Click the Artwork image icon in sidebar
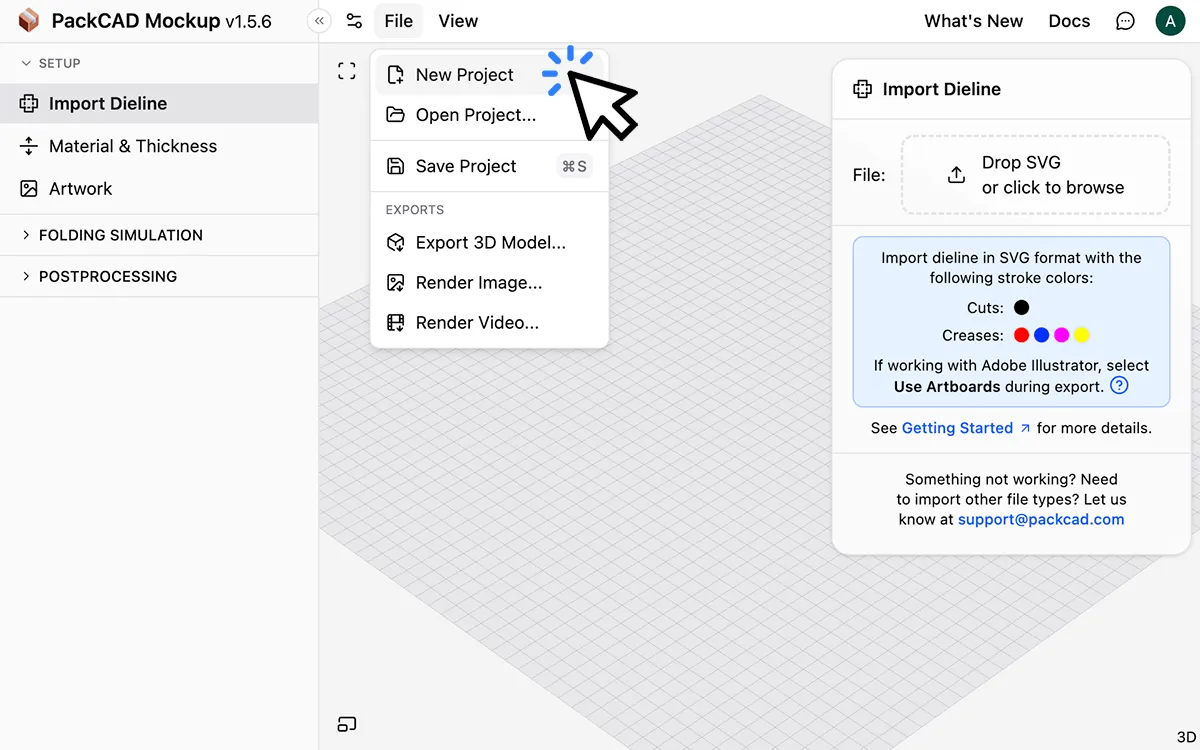Viewport: 1200px width, 750px height. (x=29, y=189)
